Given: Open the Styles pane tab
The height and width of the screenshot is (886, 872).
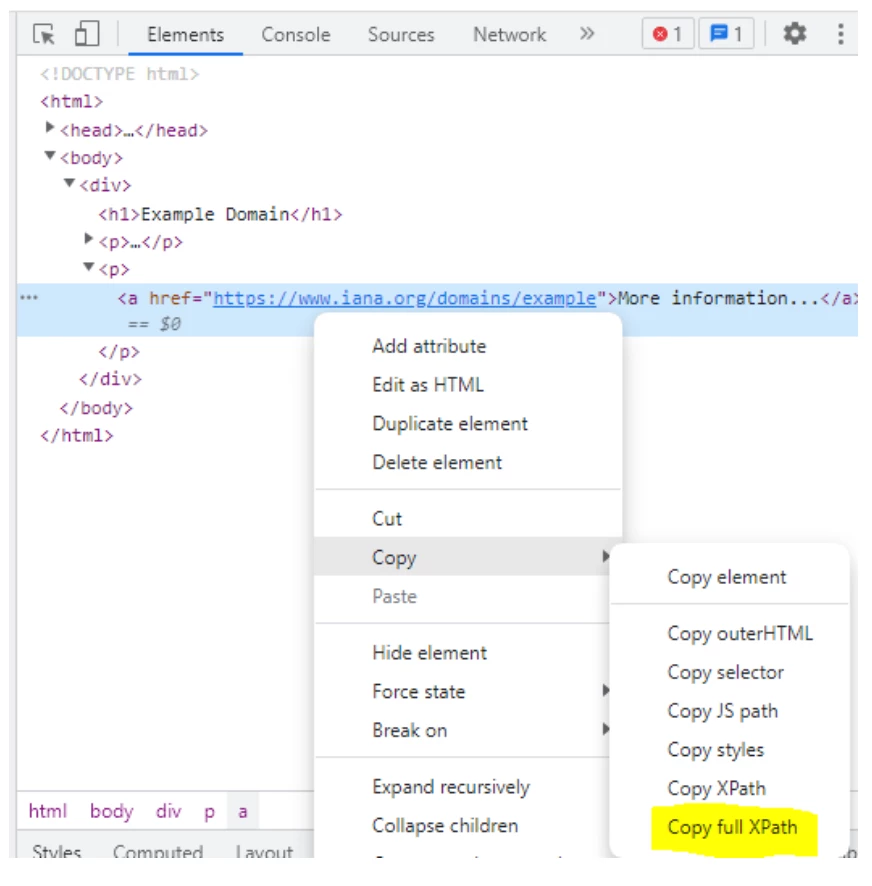Looking at the screenshot, I should (x=57, y=850).
